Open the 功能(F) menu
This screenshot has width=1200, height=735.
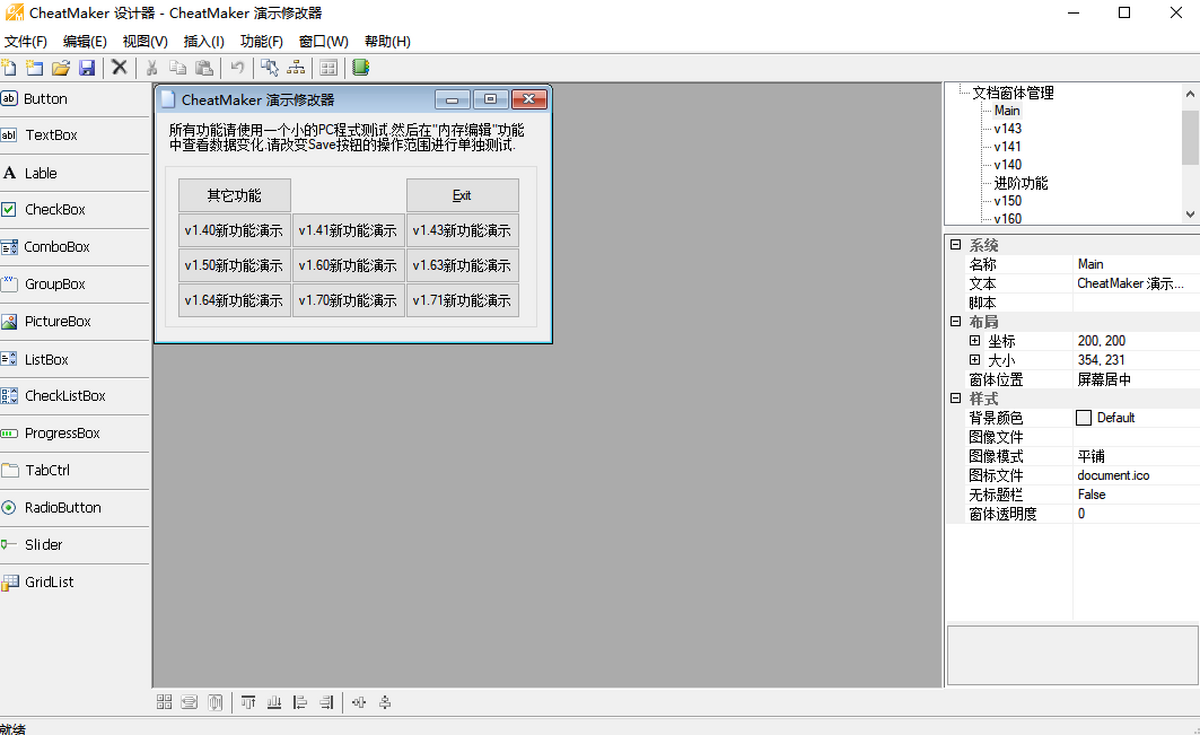pos(262,41)
